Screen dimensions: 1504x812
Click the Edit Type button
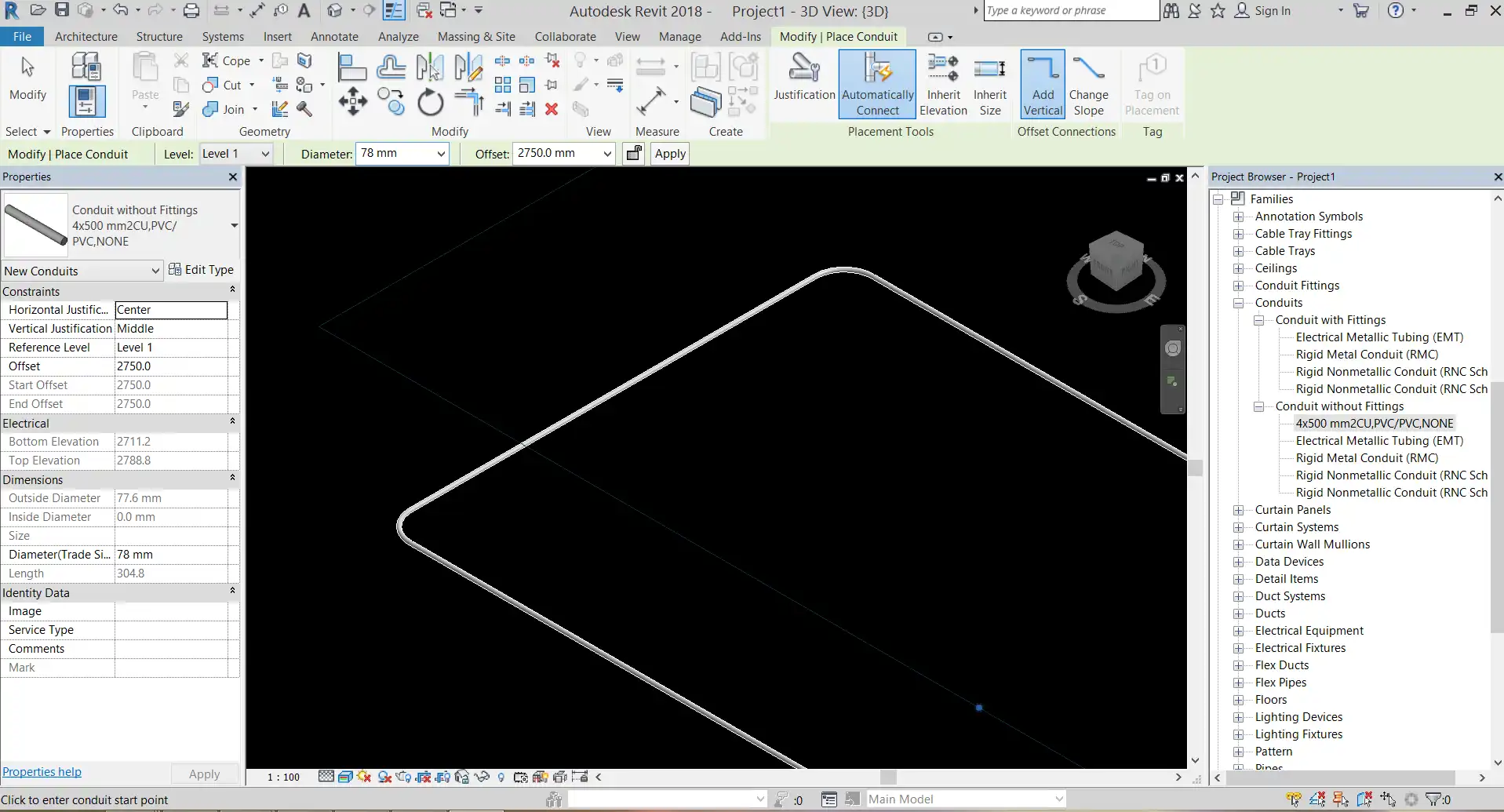201,270
